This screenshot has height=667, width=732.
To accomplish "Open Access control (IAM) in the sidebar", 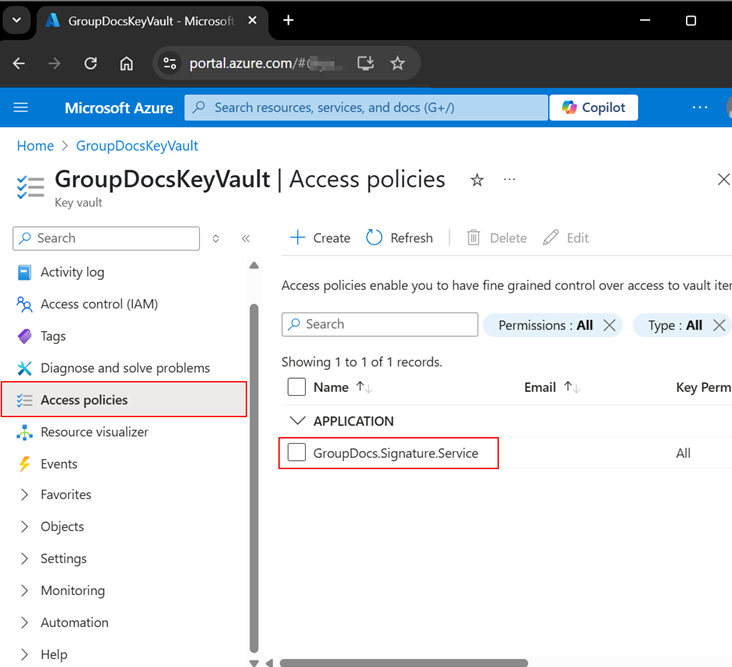I will coord(99,304).
